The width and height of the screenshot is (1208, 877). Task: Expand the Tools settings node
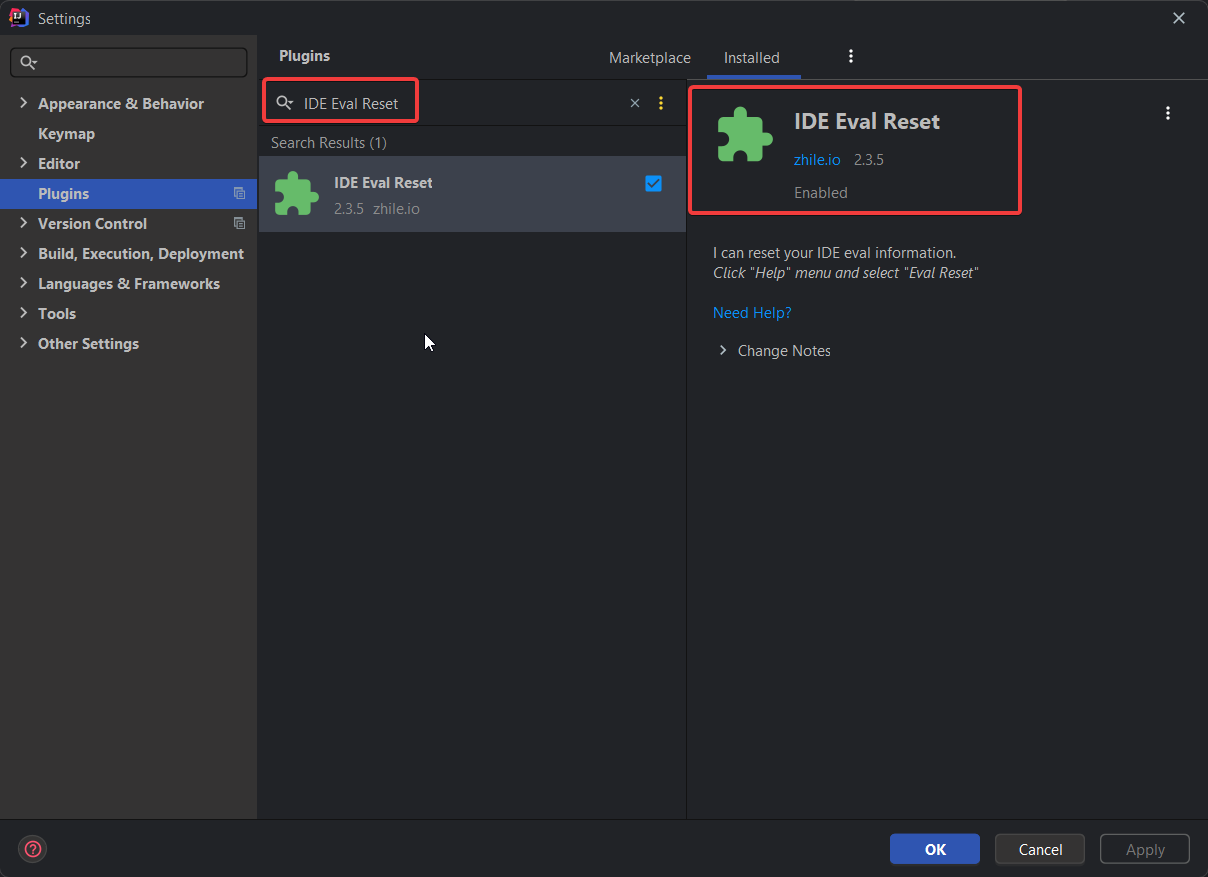23,313
